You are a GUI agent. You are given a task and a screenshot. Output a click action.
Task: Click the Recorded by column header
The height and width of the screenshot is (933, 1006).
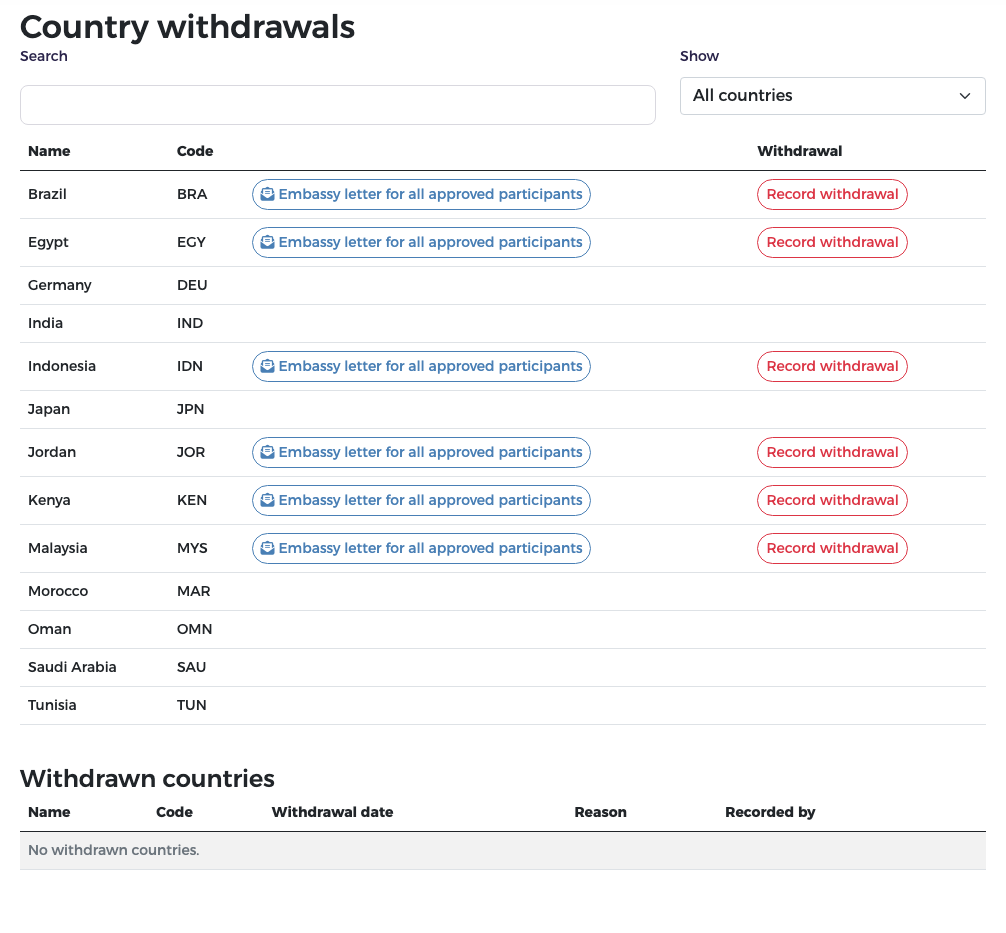coord(770,812)
